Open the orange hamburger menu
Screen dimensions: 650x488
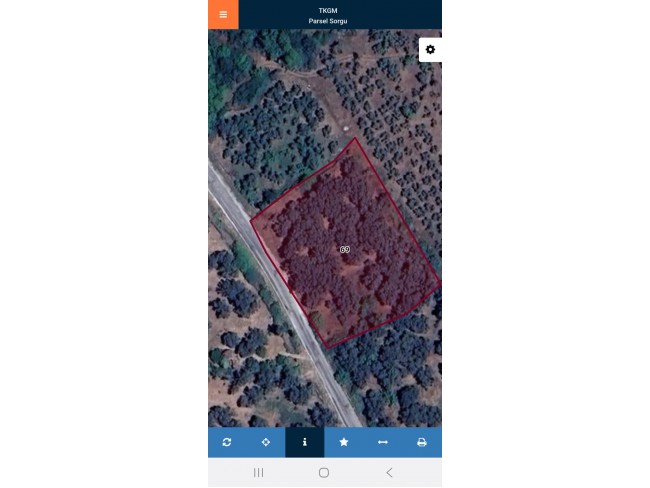pyautogui.click(x=223, y=15)
